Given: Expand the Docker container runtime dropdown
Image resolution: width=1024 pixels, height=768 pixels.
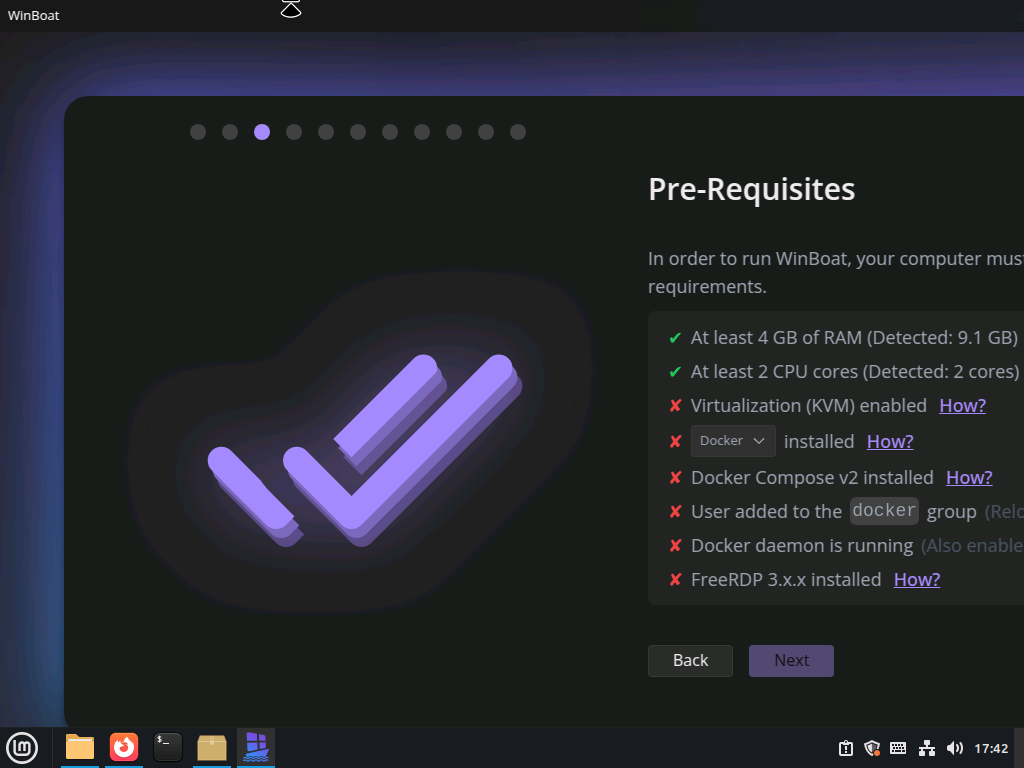Looking at the screenshot, I should (733, 441).
